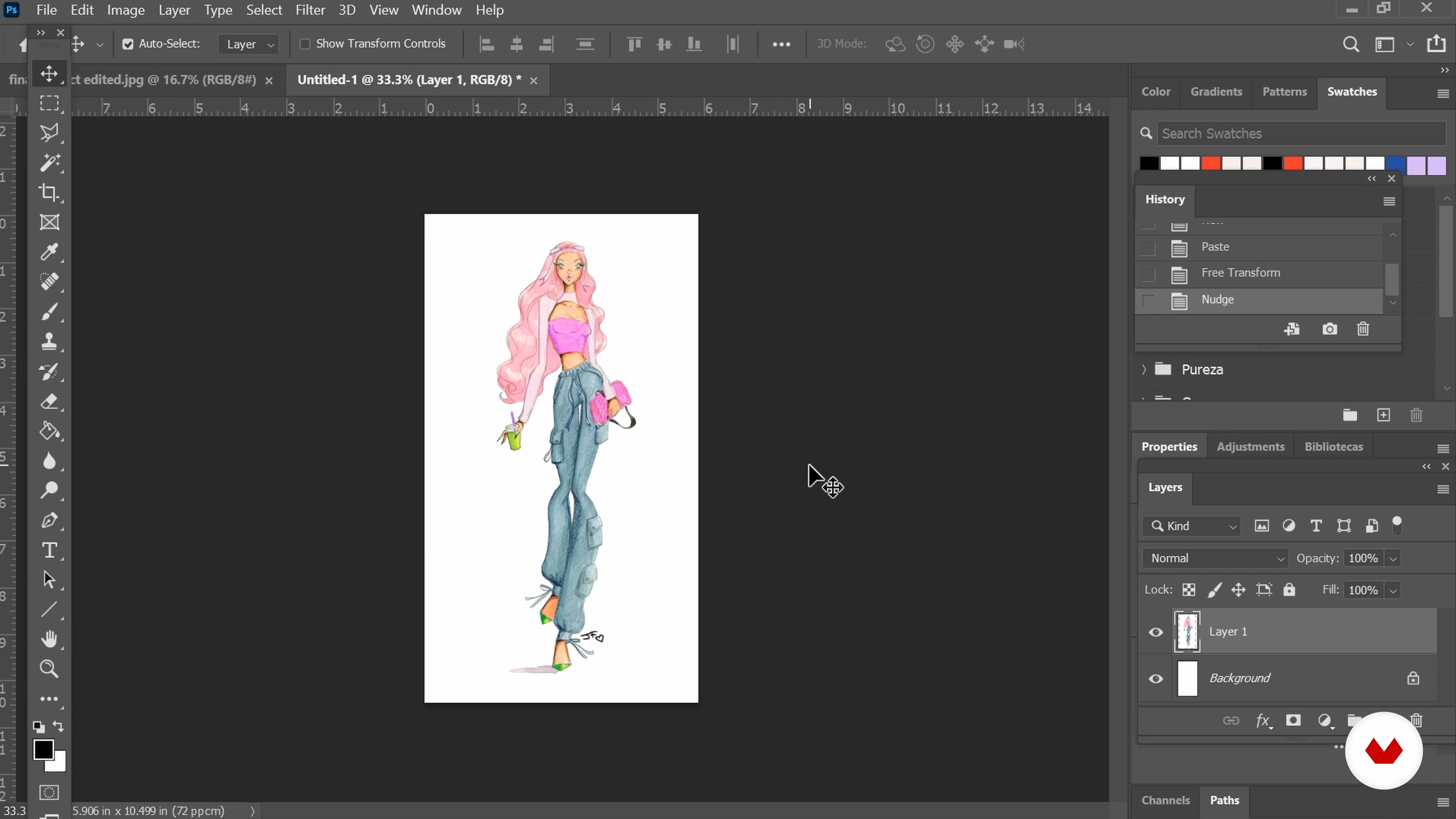Expand the Pureza swatch group
Image resolution: width=1456 pixels, height=819 pixels.
(1144, 370)
